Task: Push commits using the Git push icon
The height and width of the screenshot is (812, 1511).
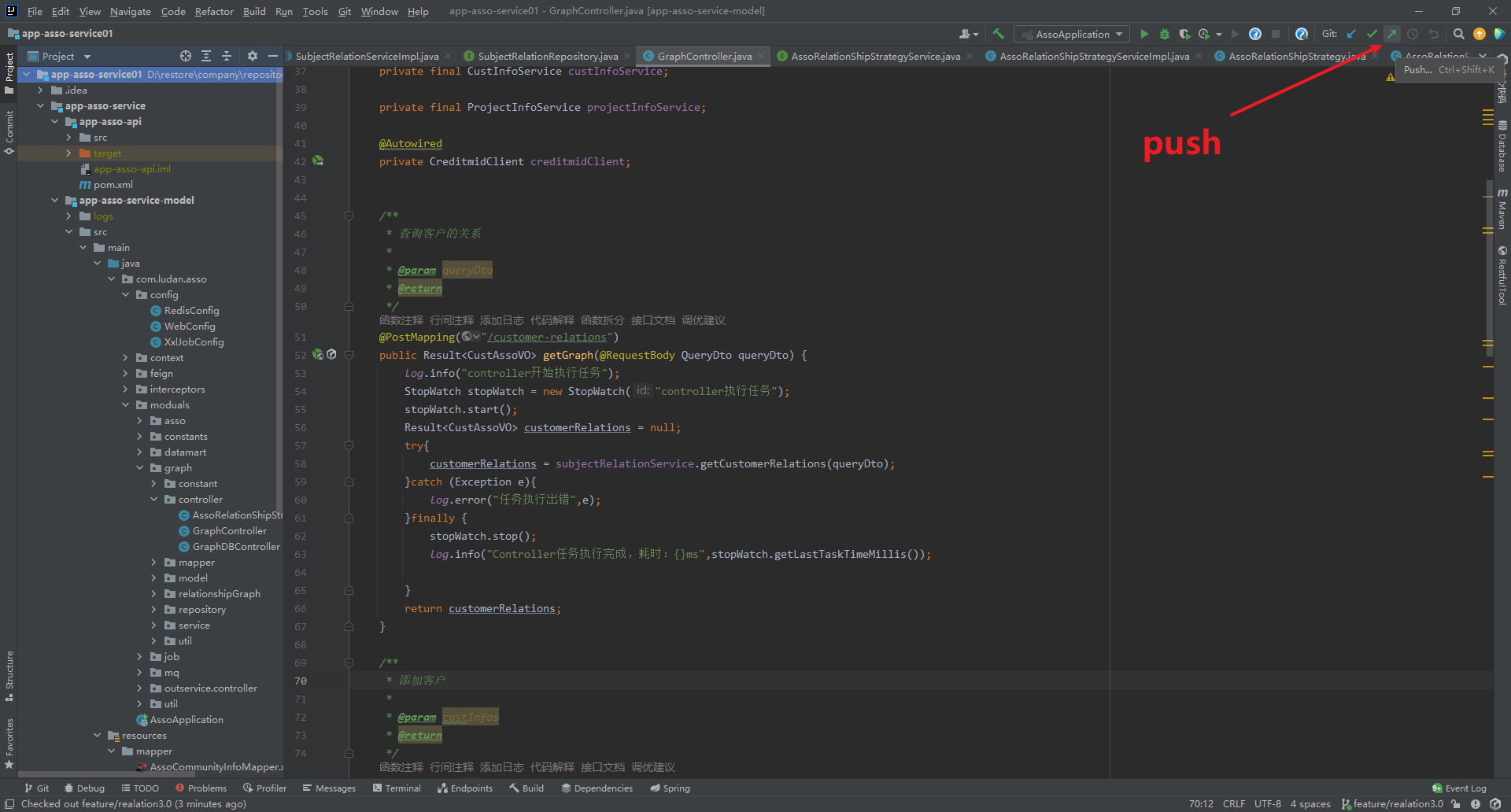Action: tap(1392, 34)
